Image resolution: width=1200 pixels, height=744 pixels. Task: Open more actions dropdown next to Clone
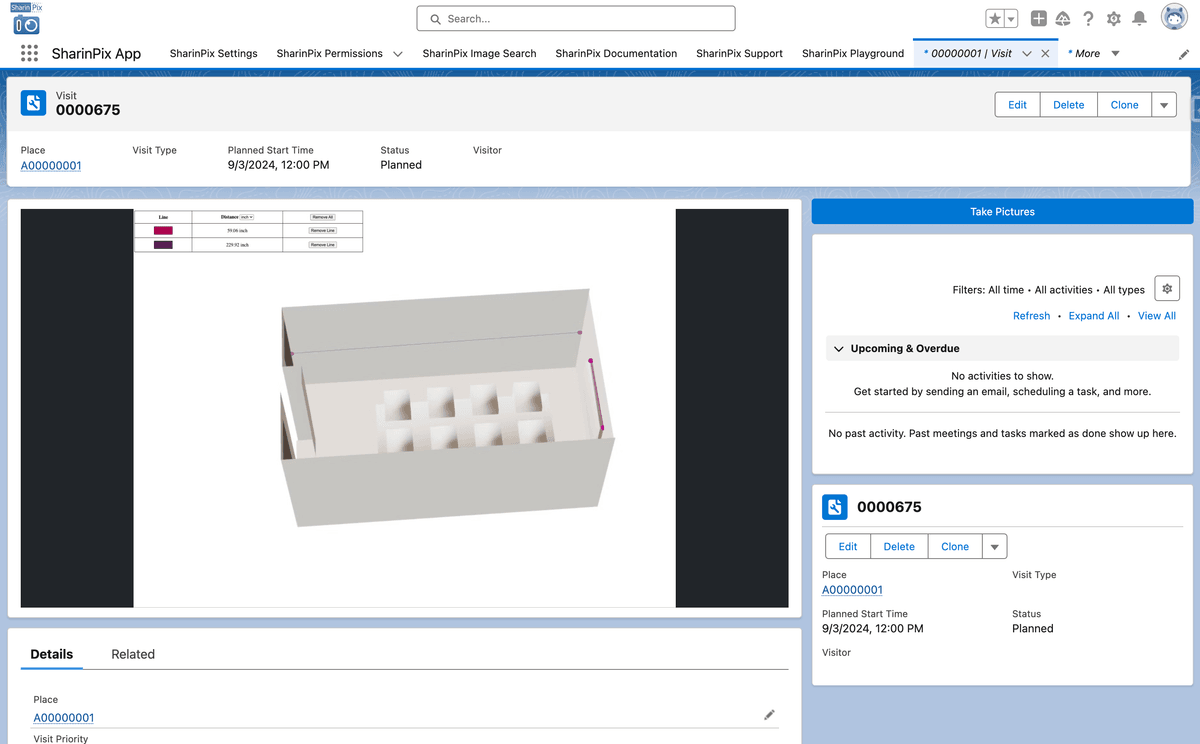[x=1164, y=105]
